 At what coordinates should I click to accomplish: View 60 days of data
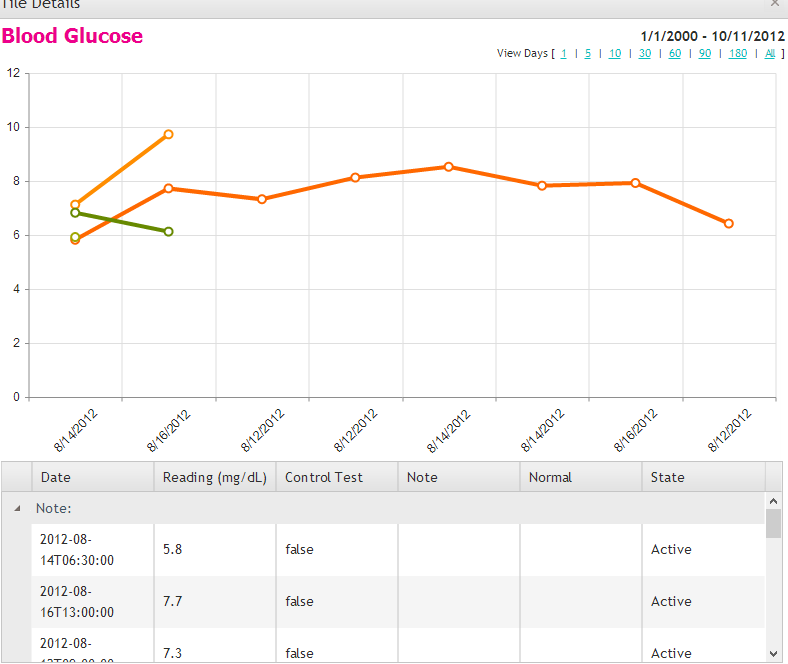coord(675,53)
